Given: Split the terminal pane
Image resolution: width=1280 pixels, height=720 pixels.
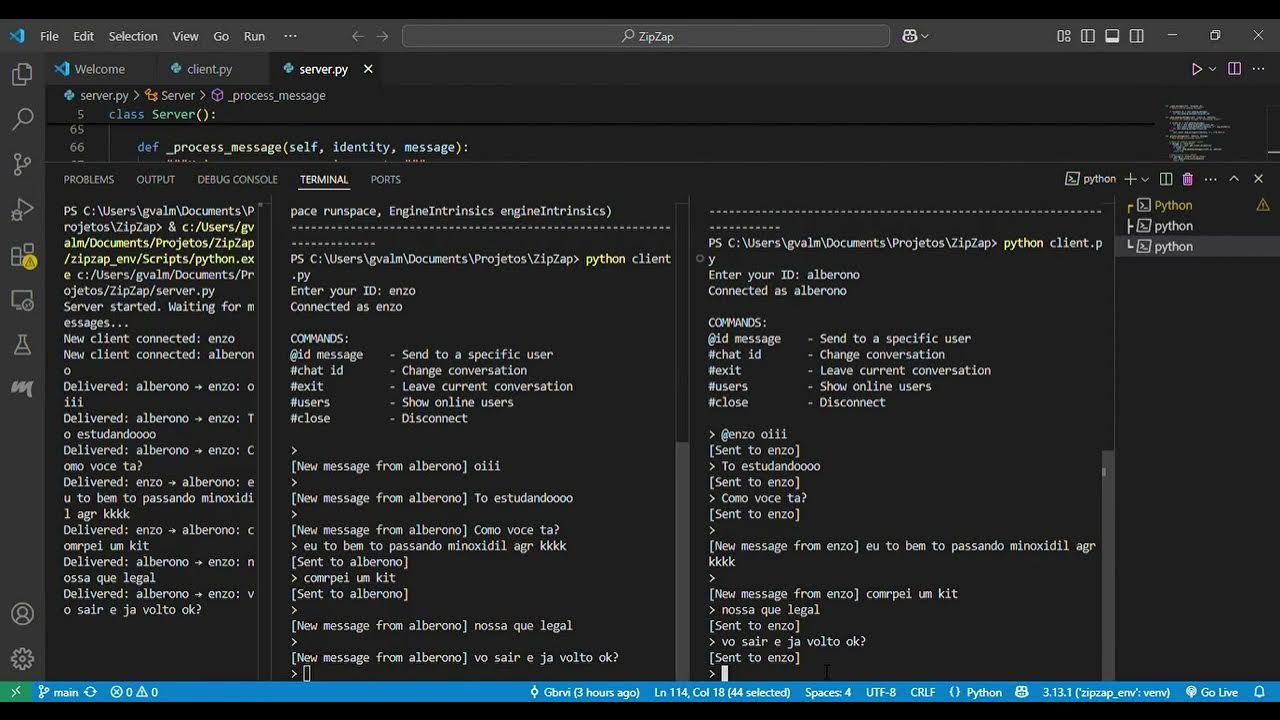Looking at the screenshot, I should pyautogui.click(x=1165, y=179).
